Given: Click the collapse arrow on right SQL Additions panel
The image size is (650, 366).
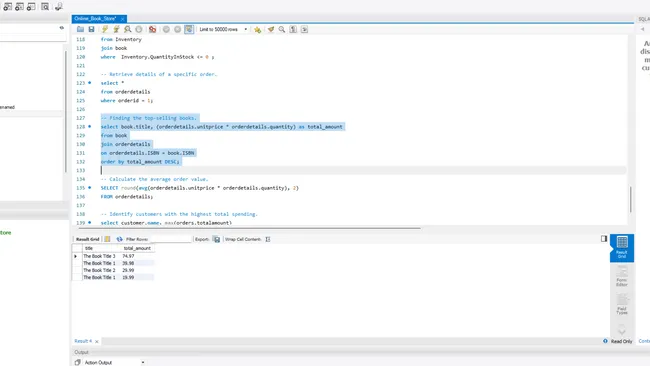Looking at the screenshot, I should (643, 29).
